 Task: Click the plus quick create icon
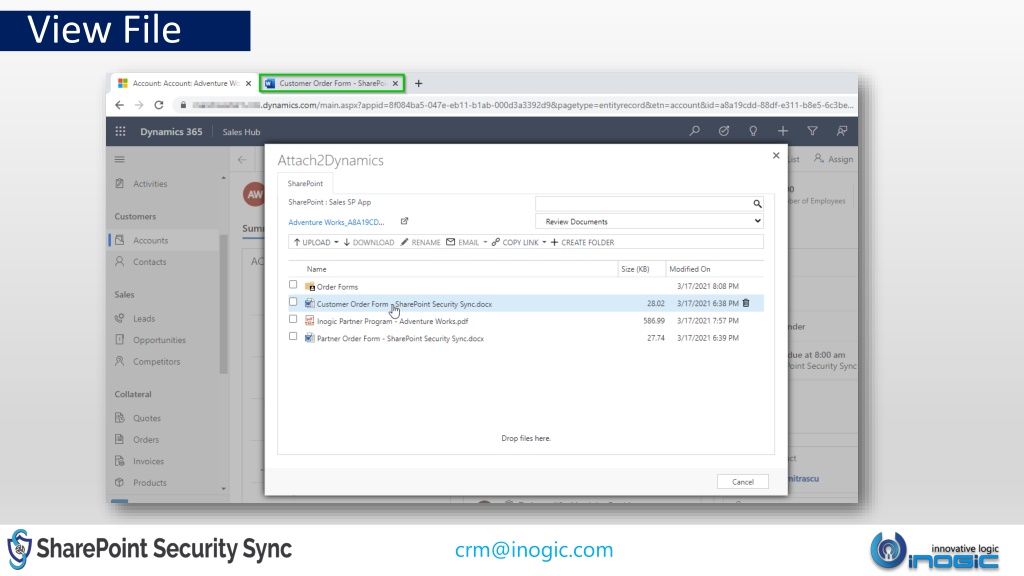tap(782, 131)
